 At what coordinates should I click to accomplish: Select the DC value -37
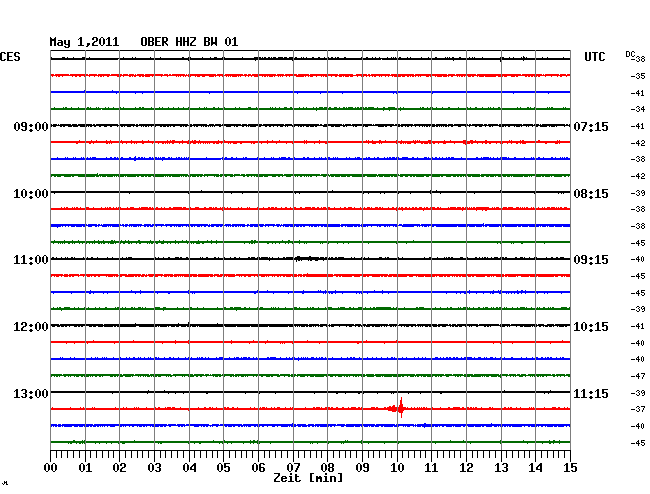pos(638,409)
